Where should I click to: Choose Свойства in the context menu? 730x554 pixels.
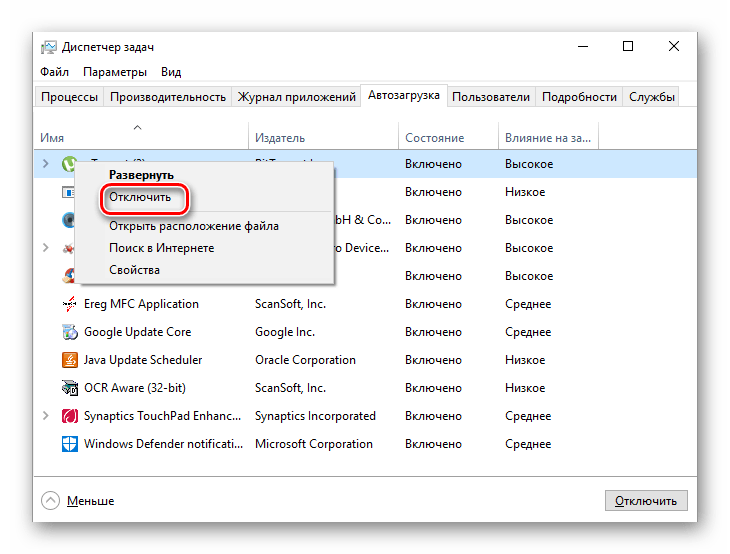pyautogui.click(x=134, y=270)
